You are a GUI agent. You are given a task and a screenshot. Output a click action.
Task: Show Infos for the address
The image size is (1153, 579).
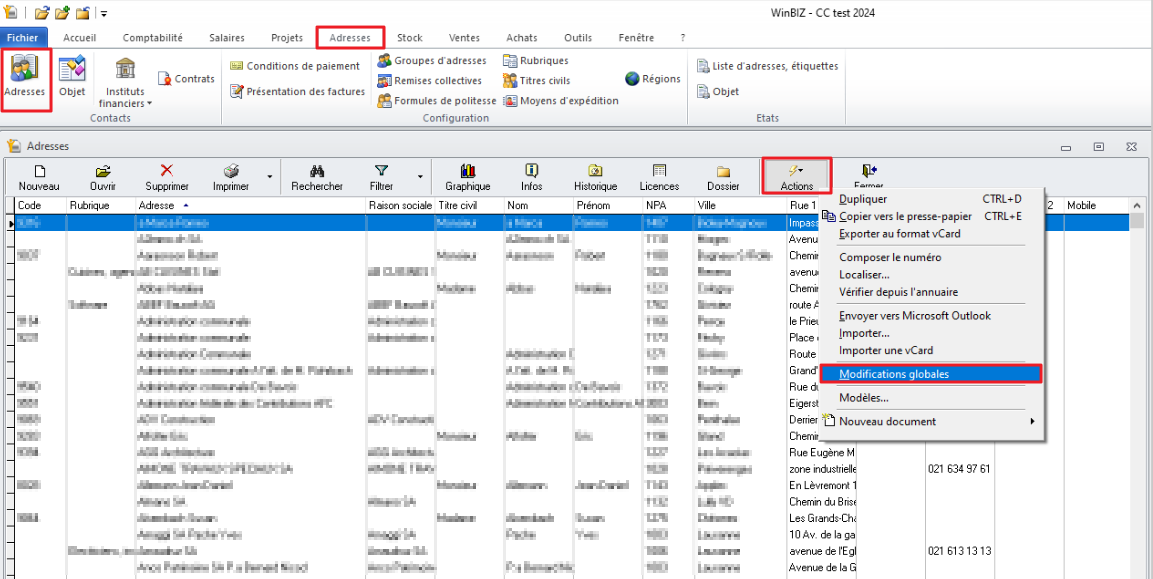531,177
